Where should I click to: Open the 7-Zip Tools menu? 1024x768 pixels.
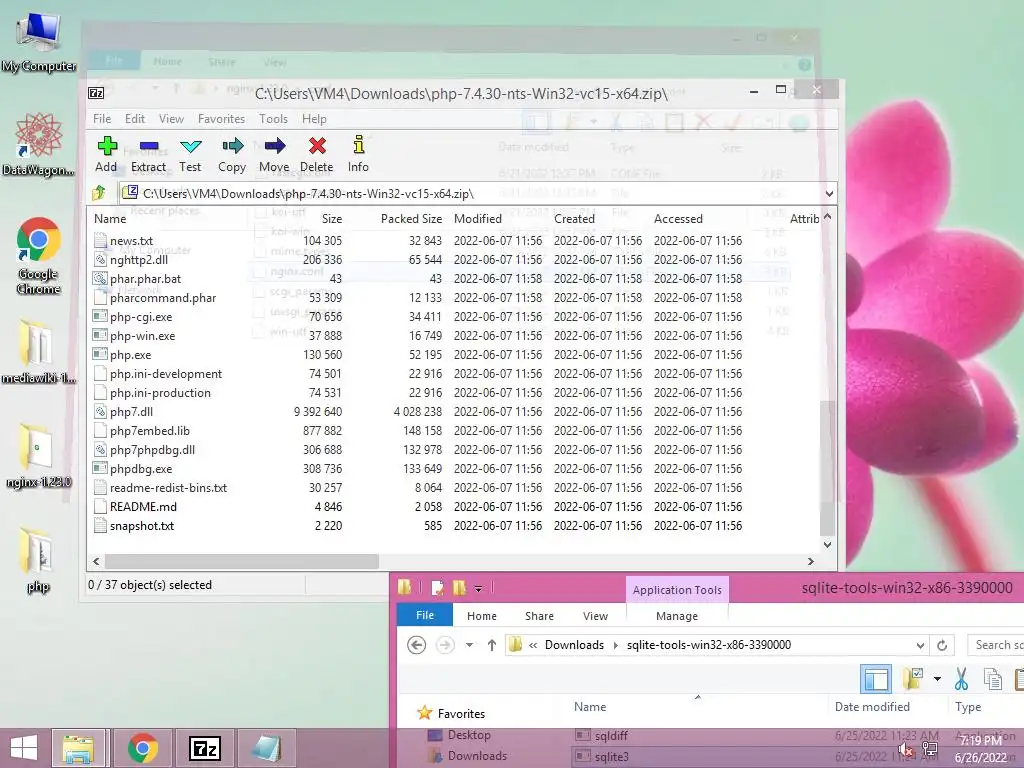coord(273,119)
